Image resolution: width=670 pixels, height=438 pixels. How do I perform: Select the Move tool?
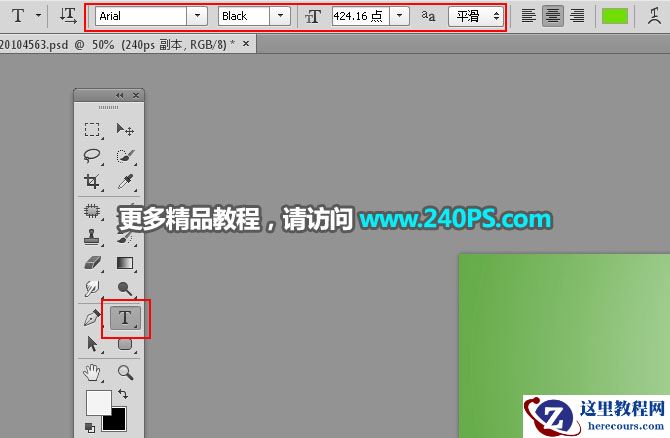pos(125,129)
